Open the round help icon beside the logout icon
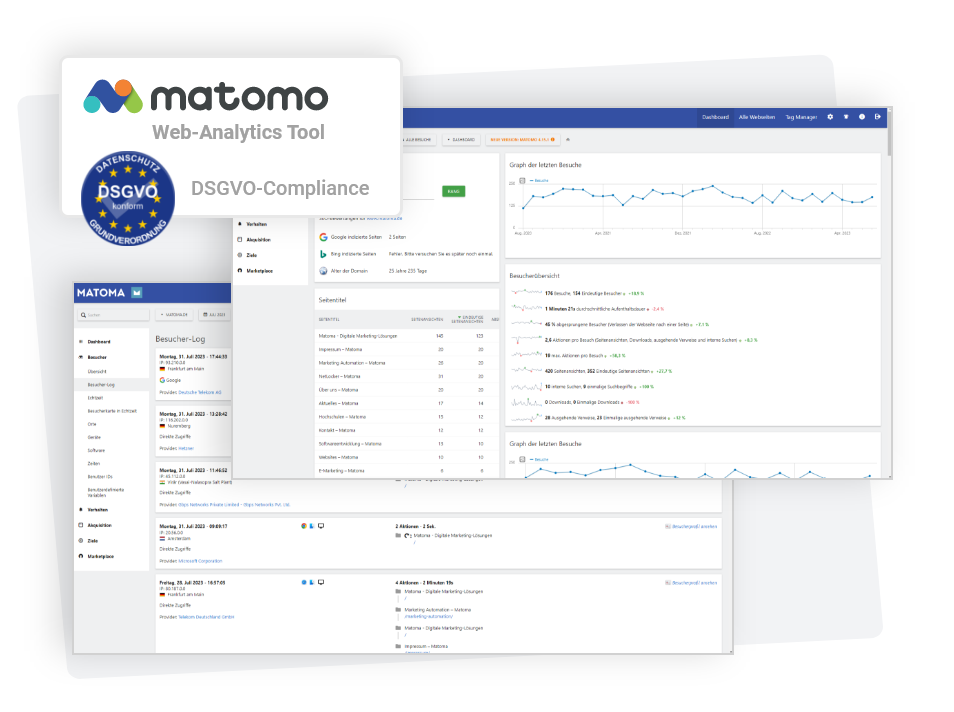Viewport: 954px width, 712px height. 862,117
